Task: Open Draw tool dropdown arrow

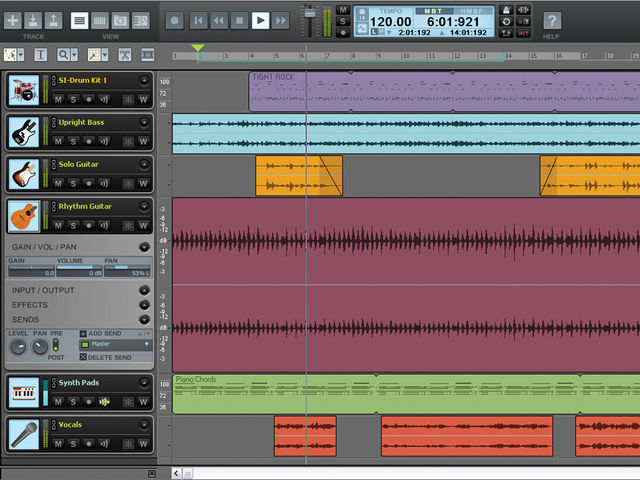Action: coord(105,54)
